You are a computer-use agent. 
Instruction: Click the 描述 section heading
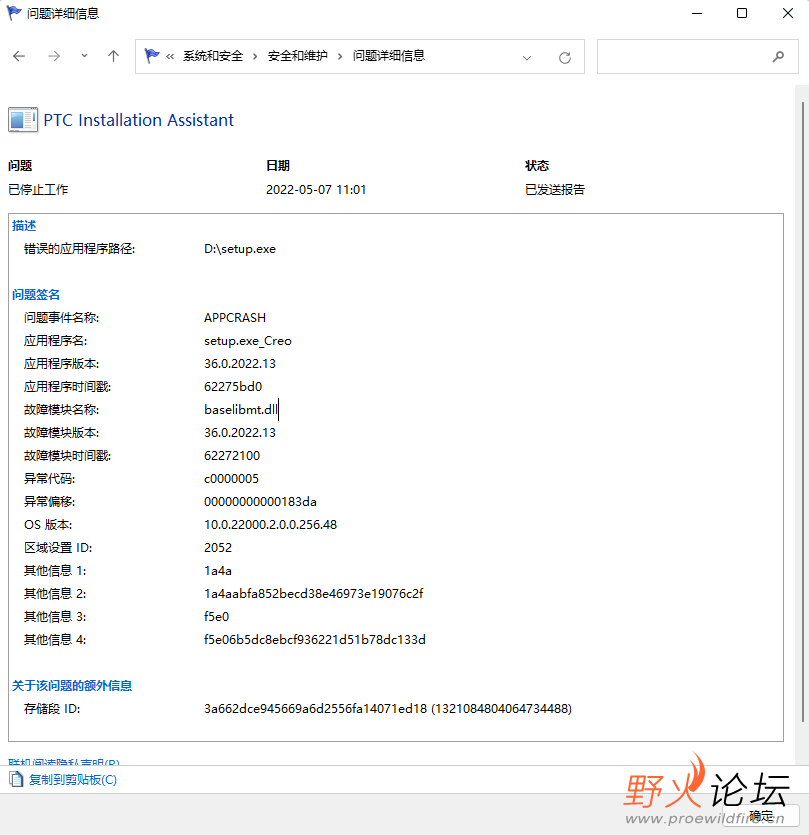pos(24,226)
